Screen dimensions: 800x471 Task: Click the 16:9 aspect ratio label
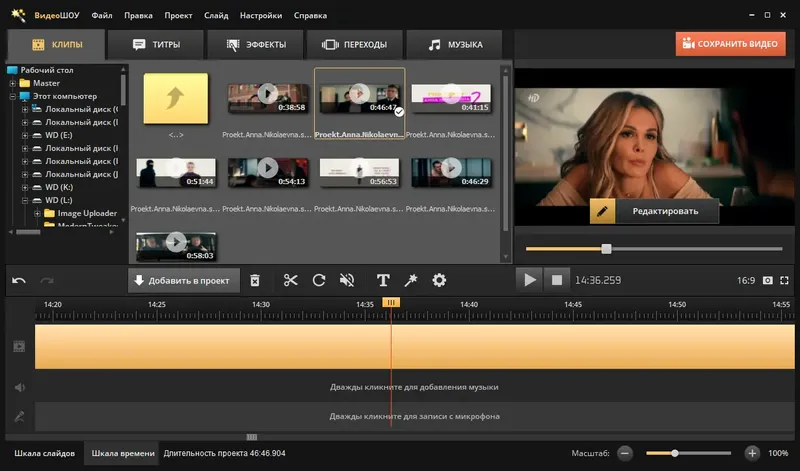745,280
